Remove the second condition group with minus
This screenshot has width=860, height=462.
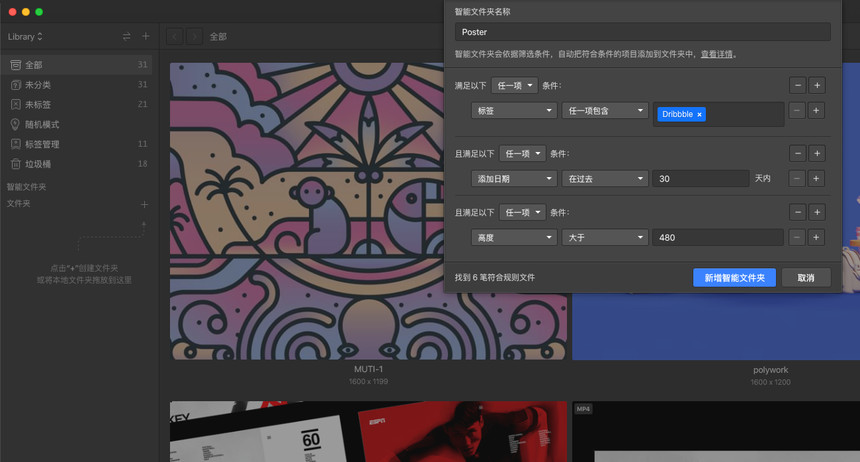[x=798, y=154]
